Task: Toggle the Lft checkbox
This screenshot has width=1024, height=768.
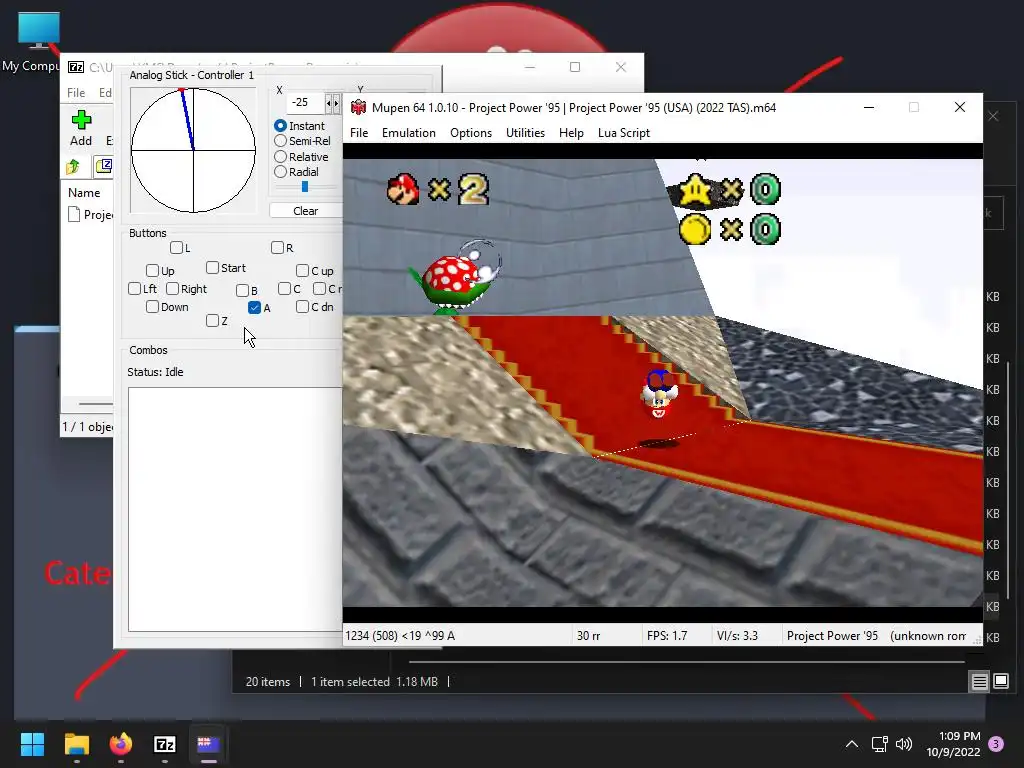Action: 135,289
